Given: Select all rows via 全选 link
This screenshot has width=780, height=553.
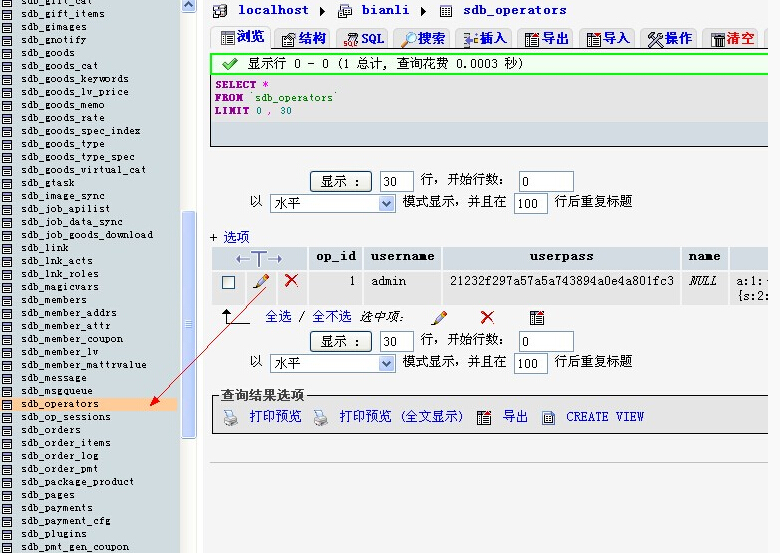Looking at the screenshot, I should pyautogui.click(x=278, y=316).
